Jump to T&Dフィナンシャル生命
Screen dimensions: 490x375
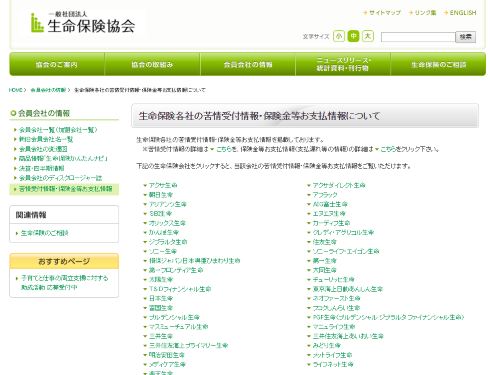[180, 289]
